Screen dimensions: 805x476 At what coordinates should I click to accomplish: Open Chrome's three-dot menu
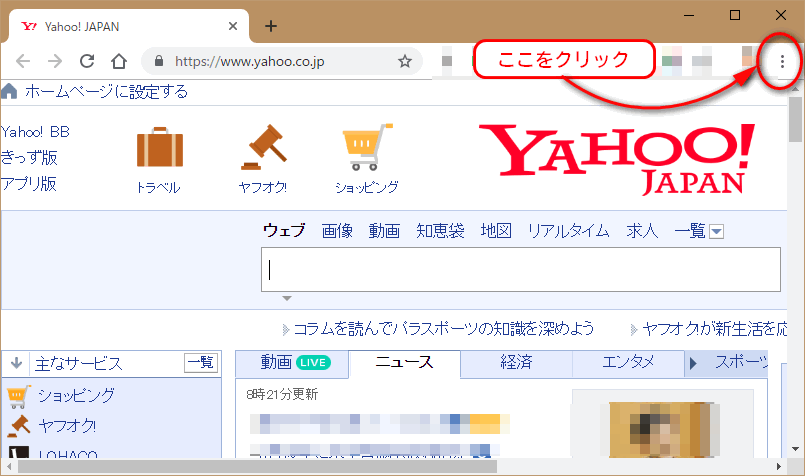pos(781,61)
